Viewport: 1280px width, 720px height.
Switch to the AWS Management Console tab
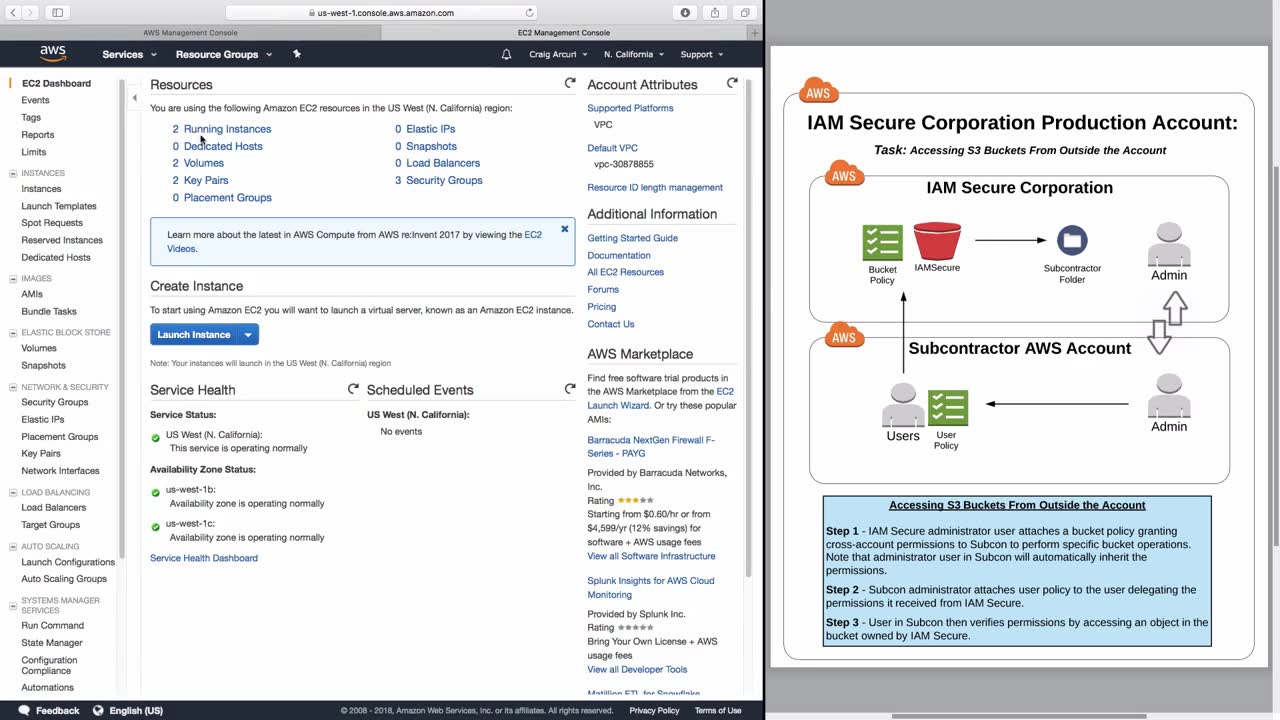[x=190, y=33]
